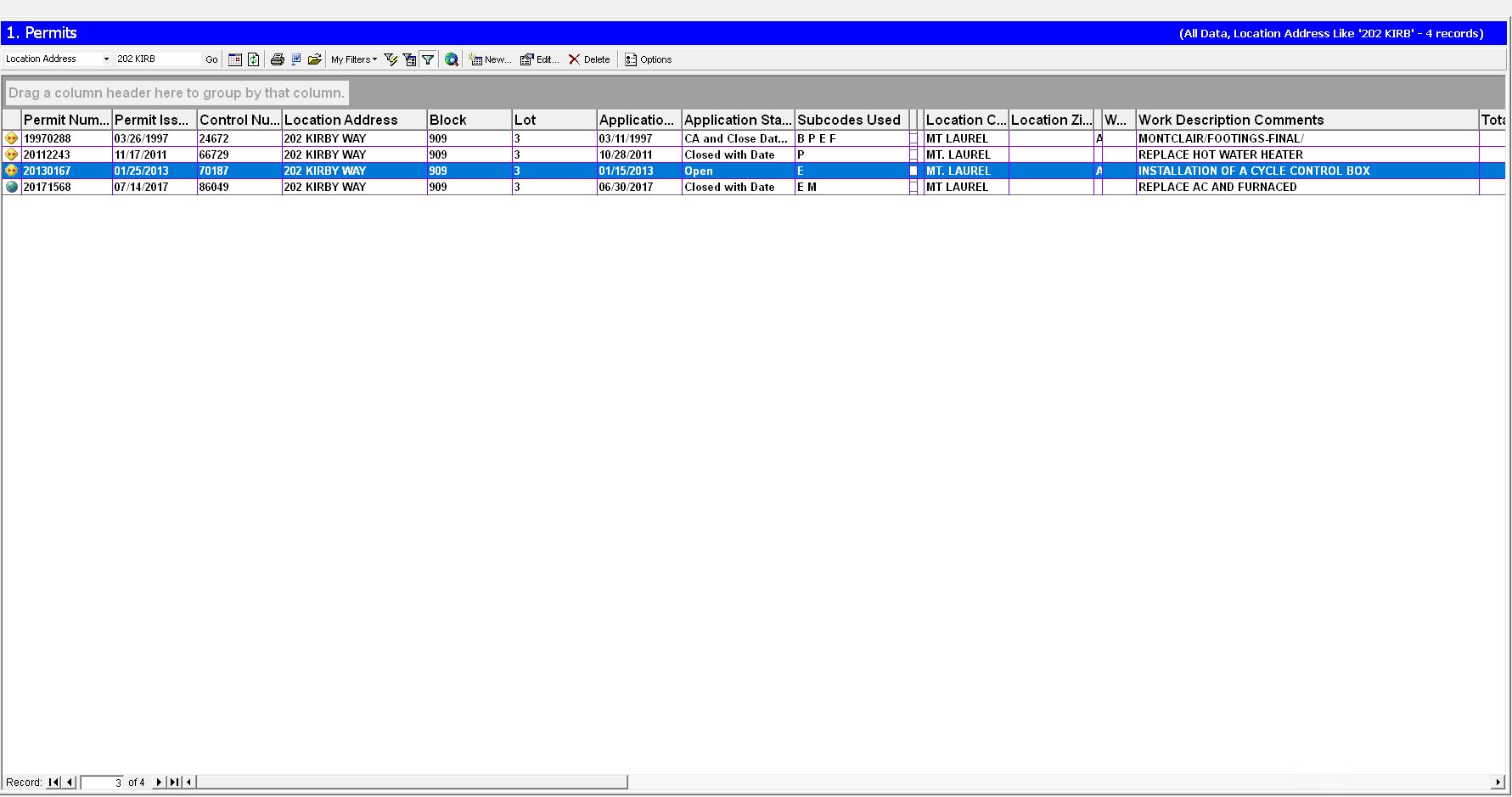This screenshot has height=797, width=1512.
Task: Click the horizontal scrollbar right arrow
Action: click(1498, 782)
